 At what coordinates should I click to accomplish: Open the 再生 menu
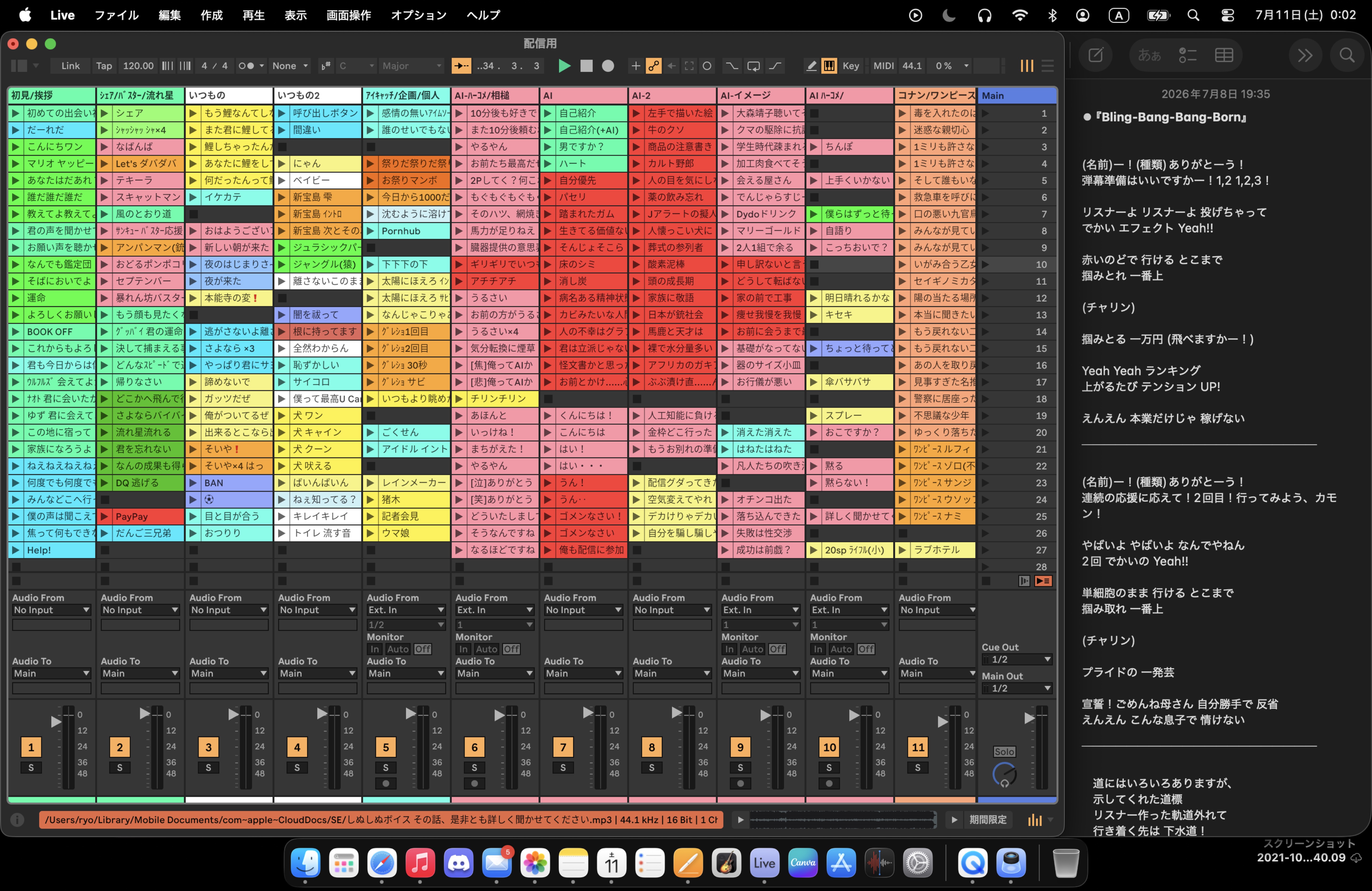coord(254,15)
